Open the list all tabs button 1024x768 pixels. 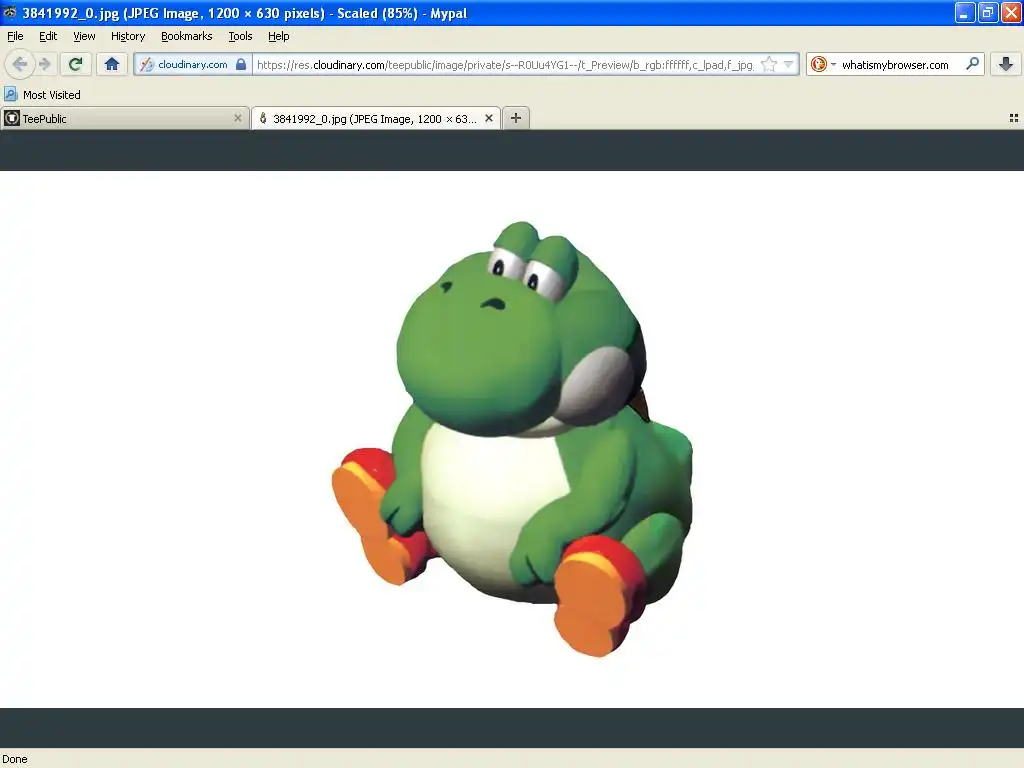point(1014,118)
